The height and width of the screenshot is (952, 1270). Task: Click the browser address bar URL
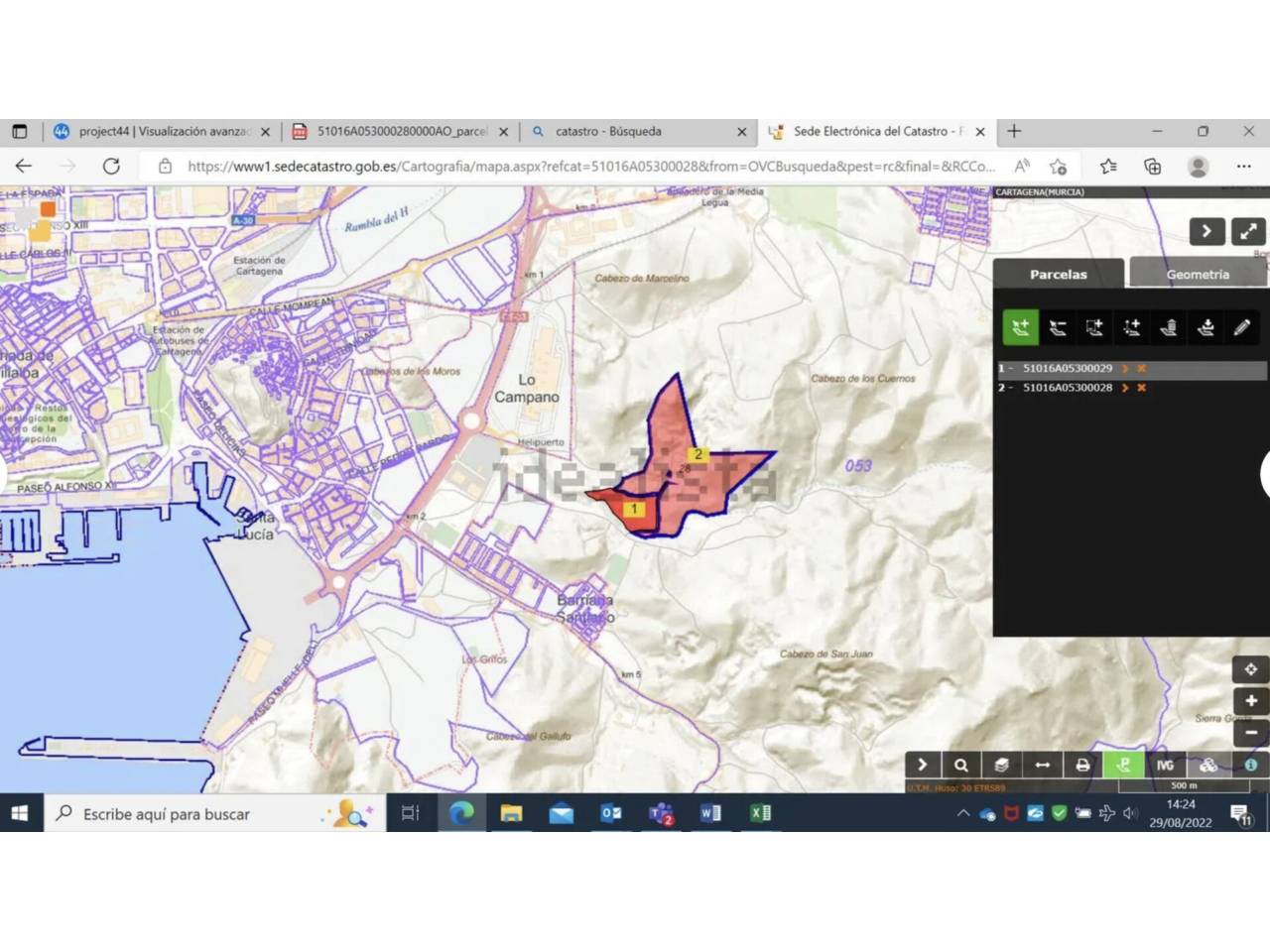coord(590,166)
